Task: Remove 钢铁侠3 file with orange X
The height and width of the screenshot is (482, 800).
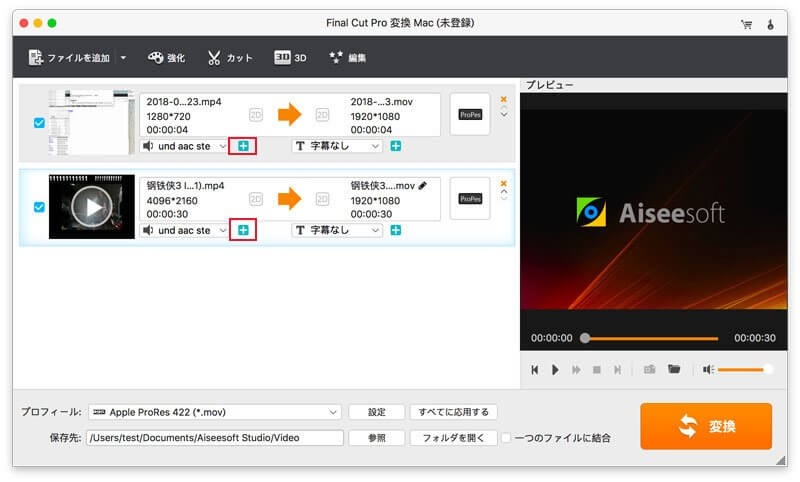Action: click(504, 183)
